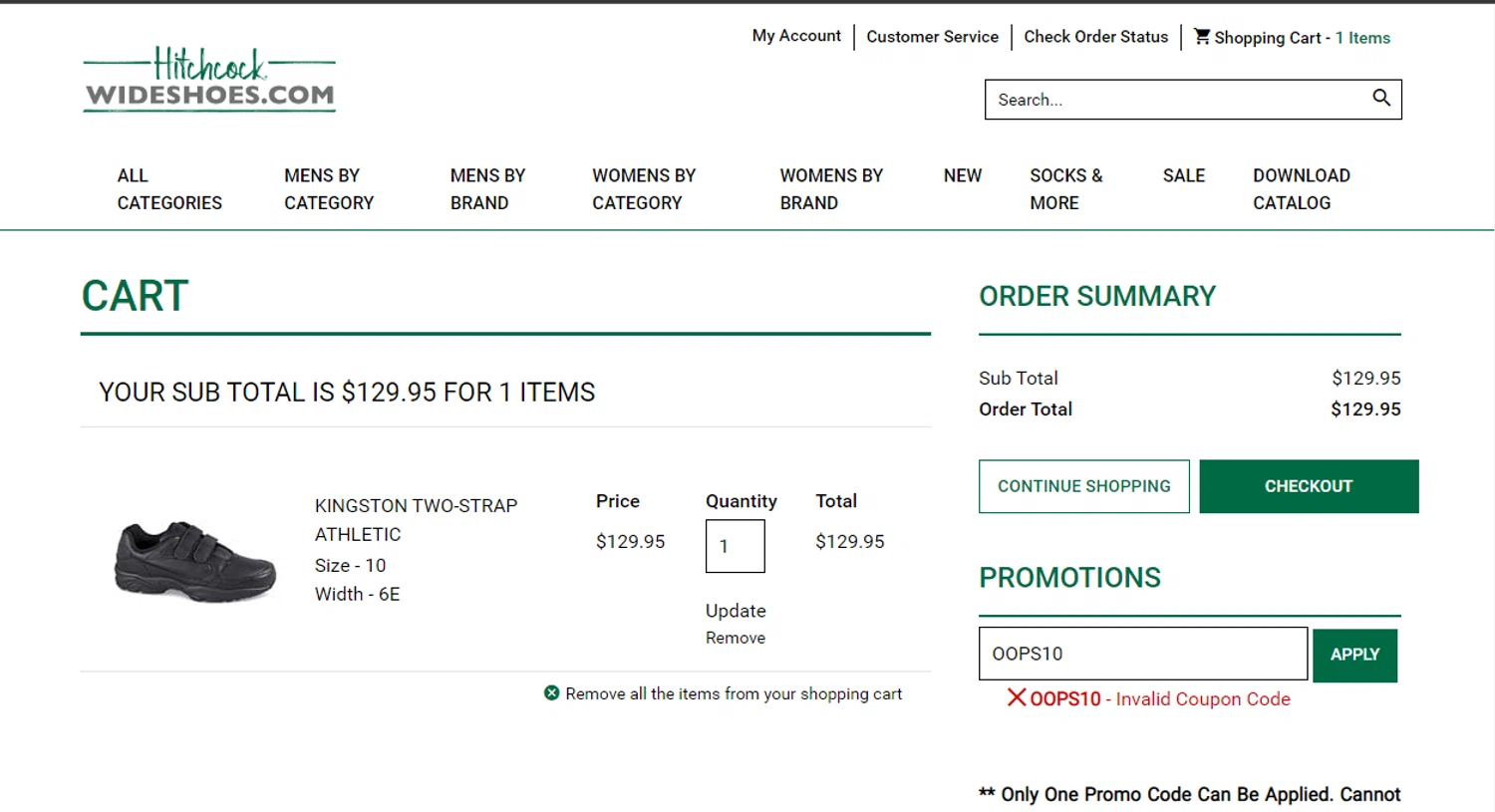1495x812 pixels.
Task: Open Download Catalog menu item
Action: (1302, 189)
